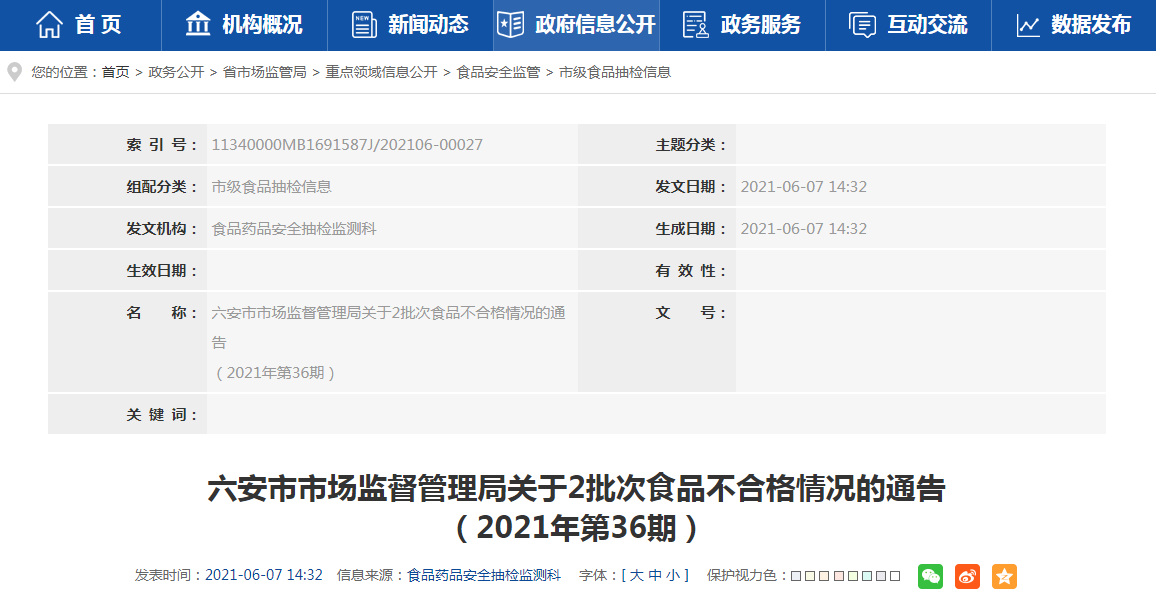This screenshot has height=594, width=1156.
Task: Click the 生效日期 label in the info table
Action: click(161, 271)
